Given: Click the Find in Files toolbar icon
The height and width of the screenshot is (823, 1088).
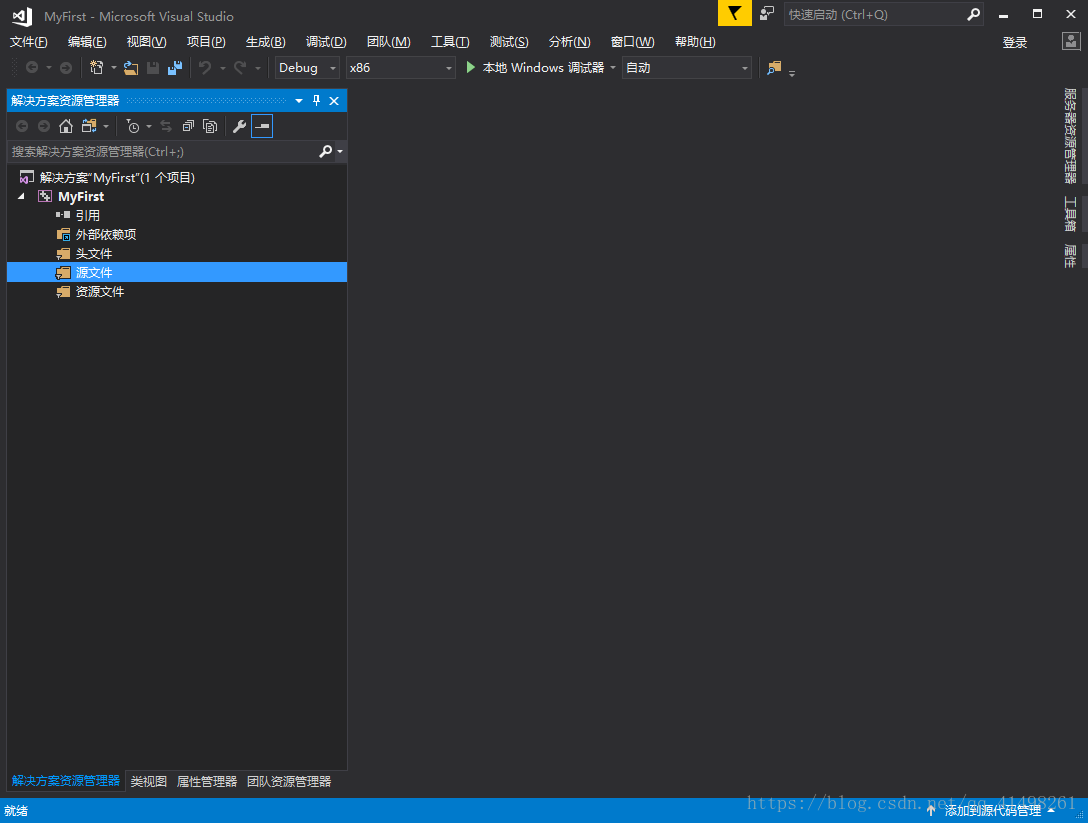Looking at the screenshot, I should (x=774, y=67).
